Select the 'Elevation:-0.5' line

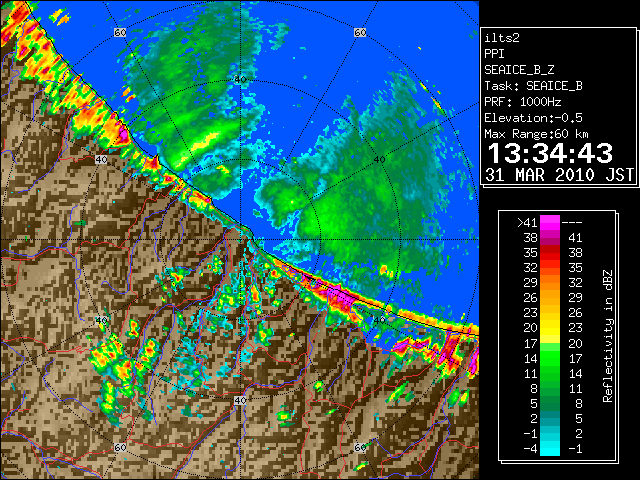click(x=533, y=118)
